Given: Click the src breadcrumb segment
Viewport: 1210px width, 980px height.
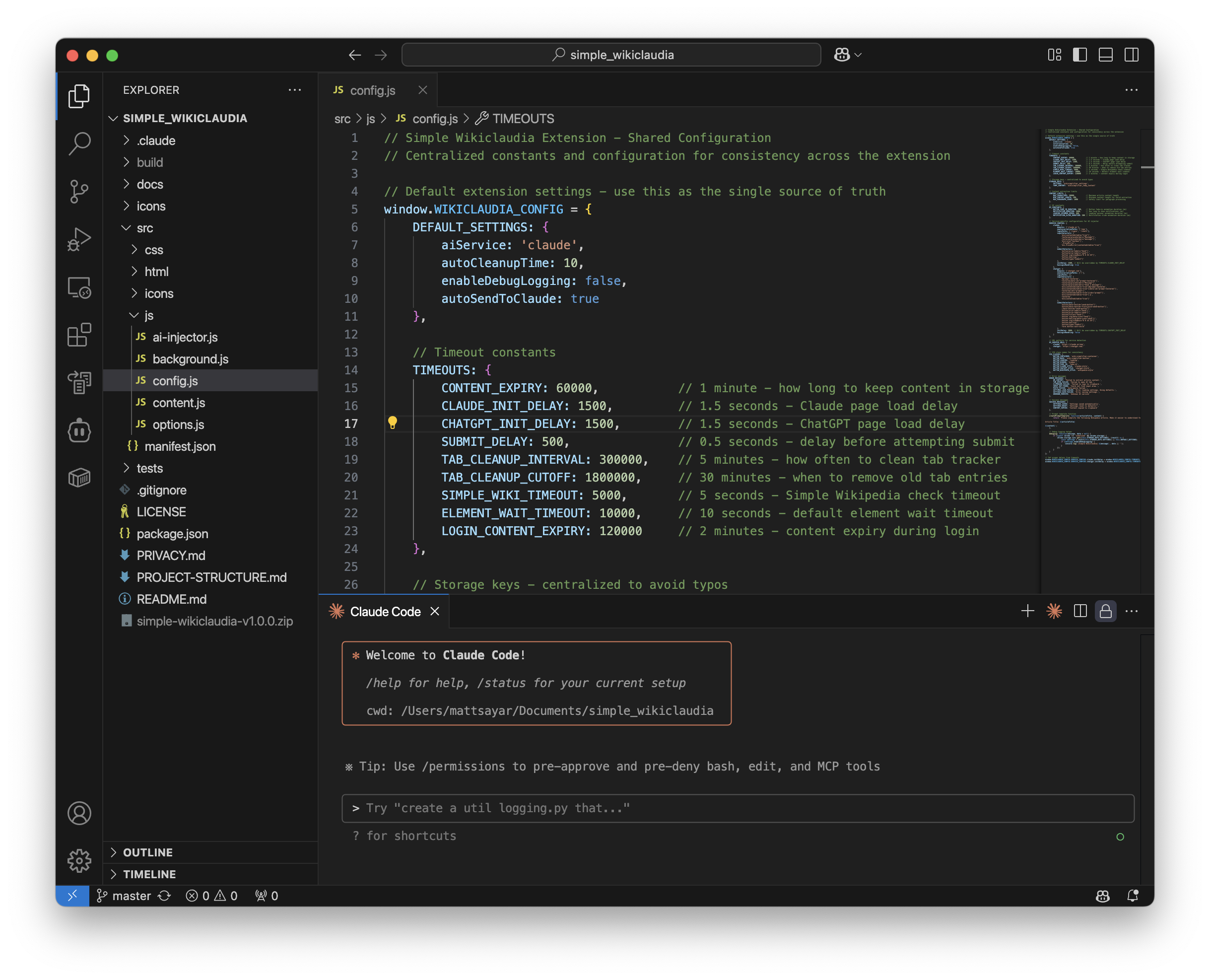Looking at the screenshot, I should point(342,119).
